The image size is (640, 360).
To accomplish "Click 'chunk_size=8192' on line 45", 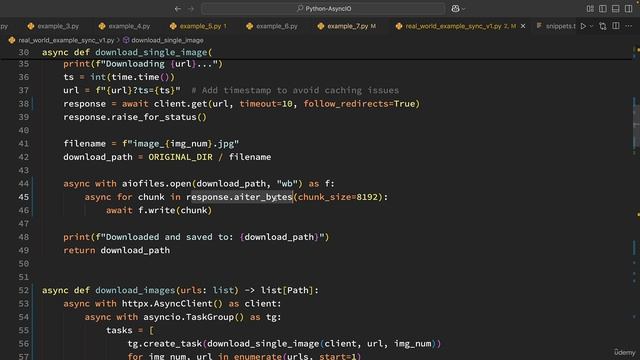I will 338,197.
